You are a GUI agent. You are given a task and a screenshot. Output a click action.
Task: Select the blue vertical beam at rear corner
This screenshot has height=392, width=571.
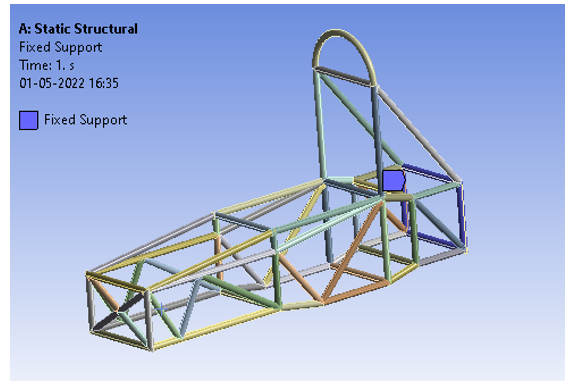463,216
